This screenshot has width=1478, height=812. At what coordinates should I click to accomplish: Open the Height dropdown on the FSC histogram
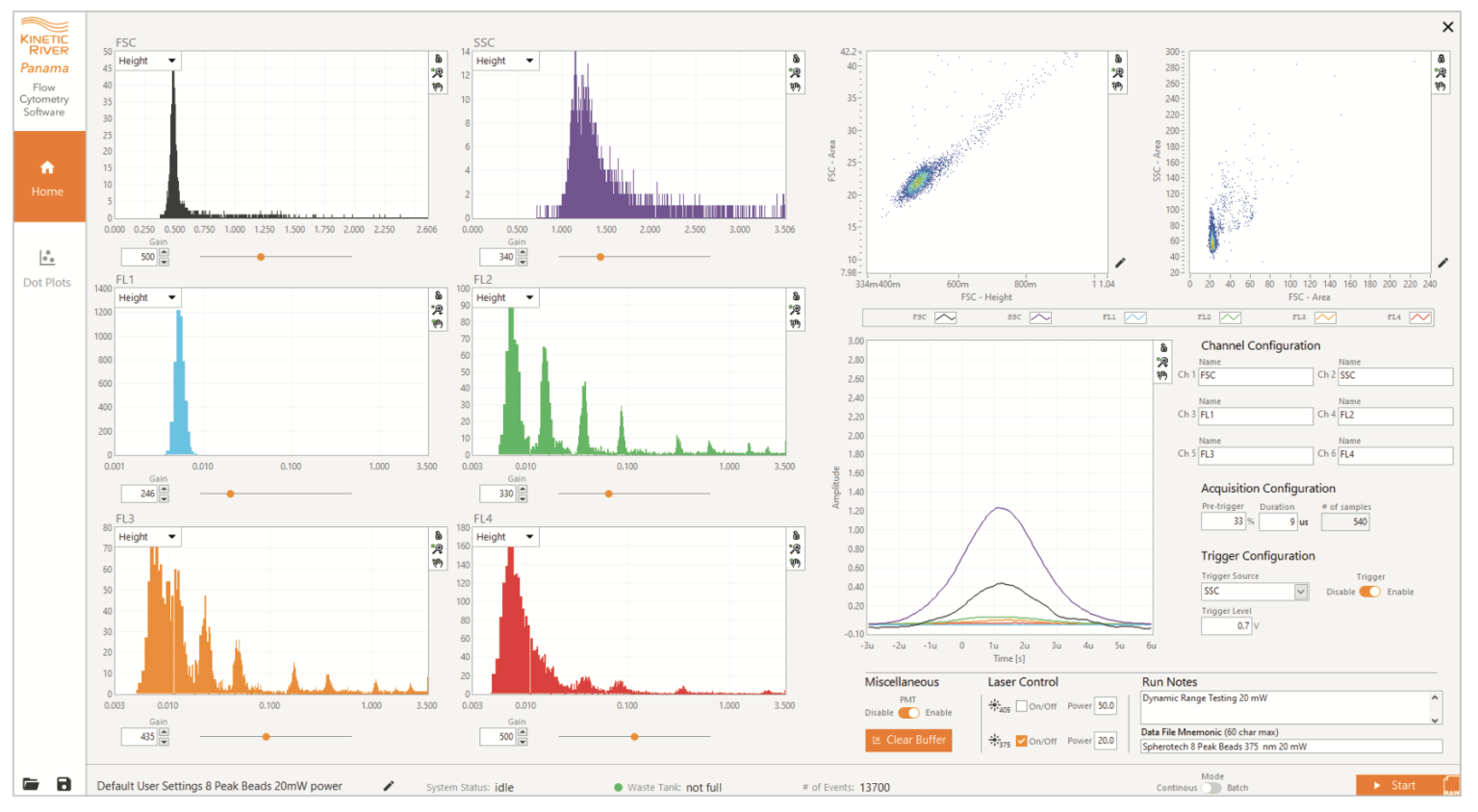pos(146,61)
